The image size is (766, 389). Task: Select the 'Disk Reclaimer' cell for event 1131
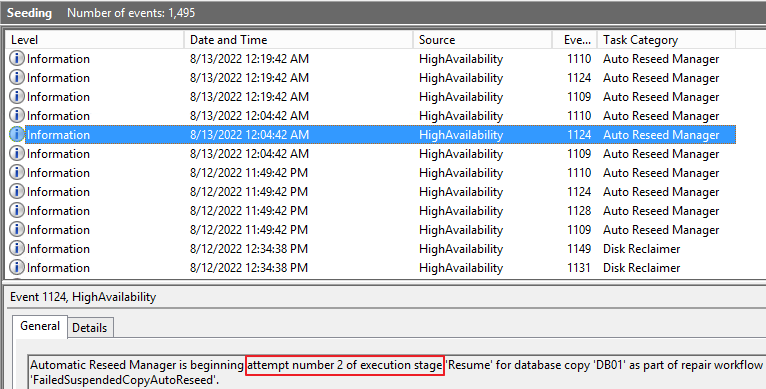pos(641,268)
